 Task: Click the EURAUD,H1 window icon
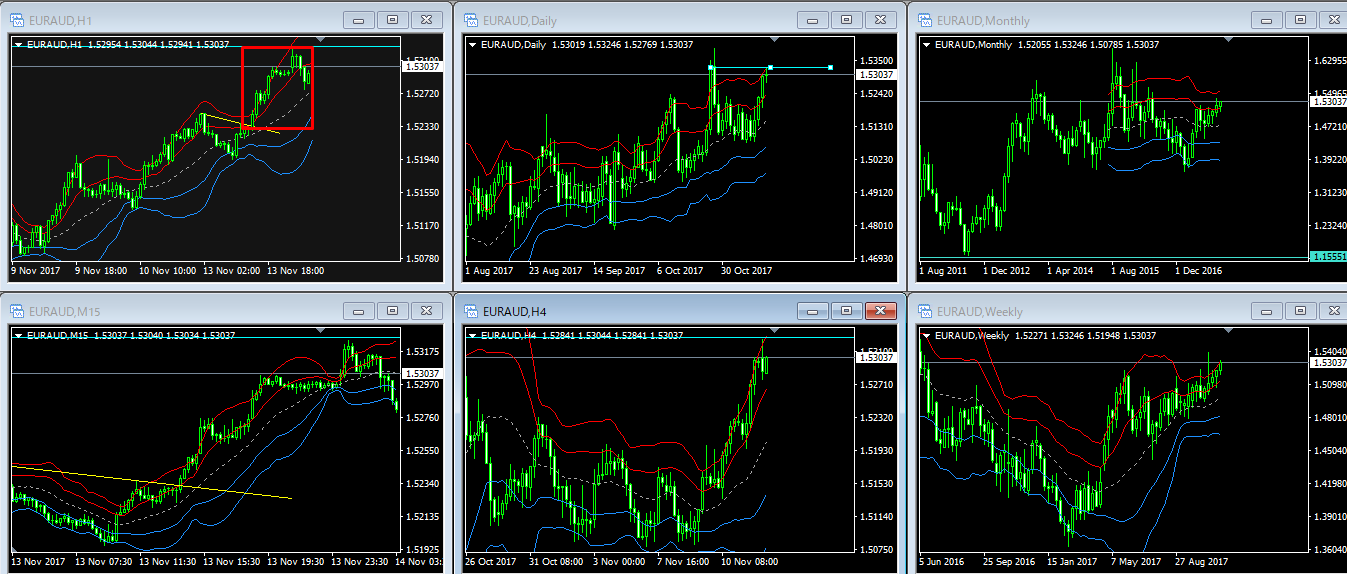point(17,20)
